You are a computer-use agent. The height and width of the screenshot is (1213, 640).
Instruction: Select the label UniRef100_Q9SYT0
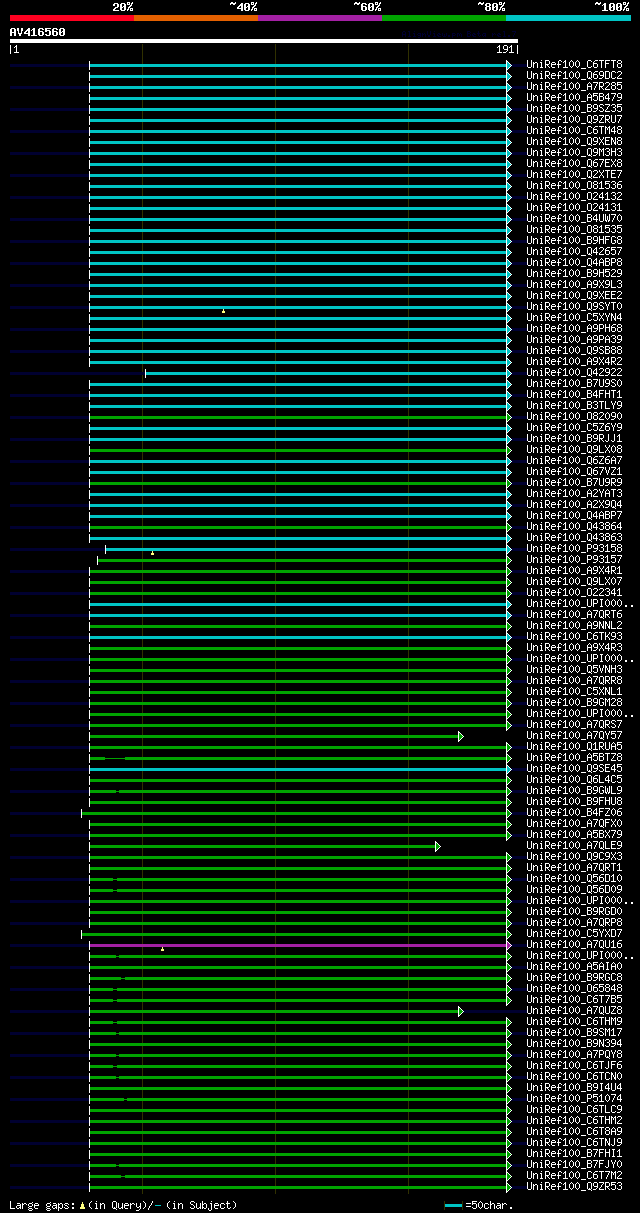coord(574,306)
